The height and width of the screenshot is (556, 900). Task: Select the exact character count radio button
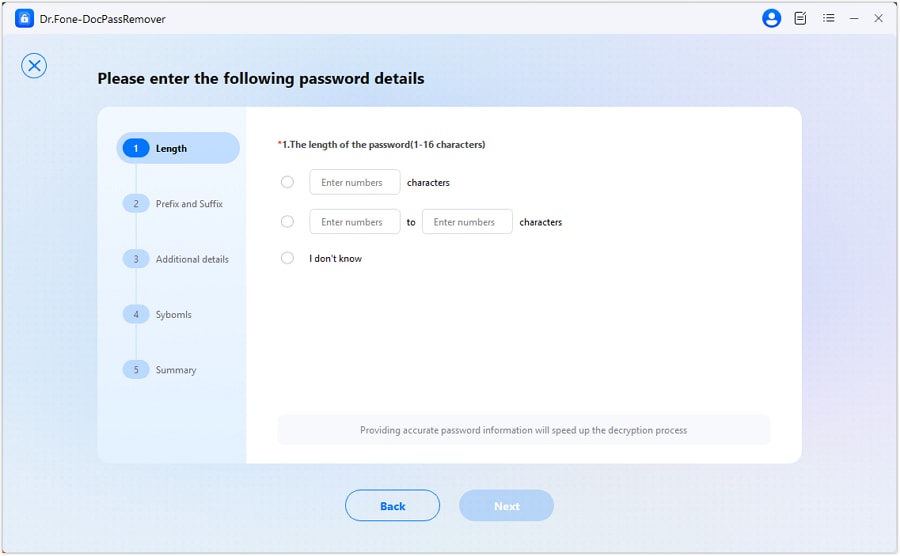288,182
